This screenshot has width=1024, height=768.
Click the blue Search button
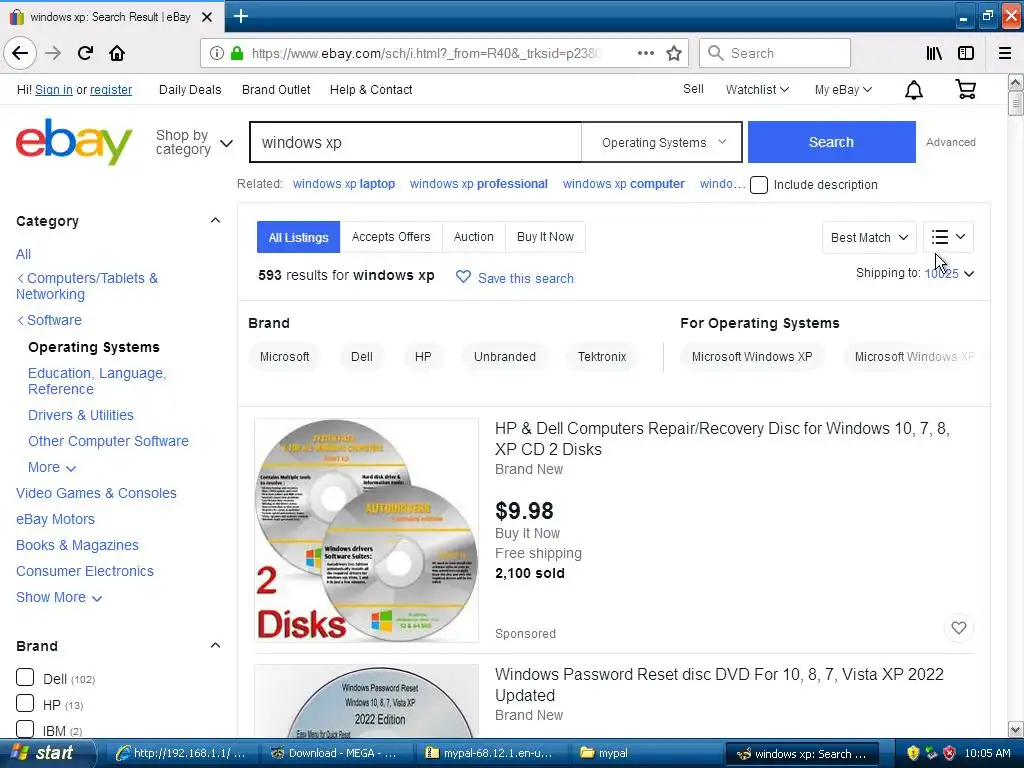(x=831, y=142)
